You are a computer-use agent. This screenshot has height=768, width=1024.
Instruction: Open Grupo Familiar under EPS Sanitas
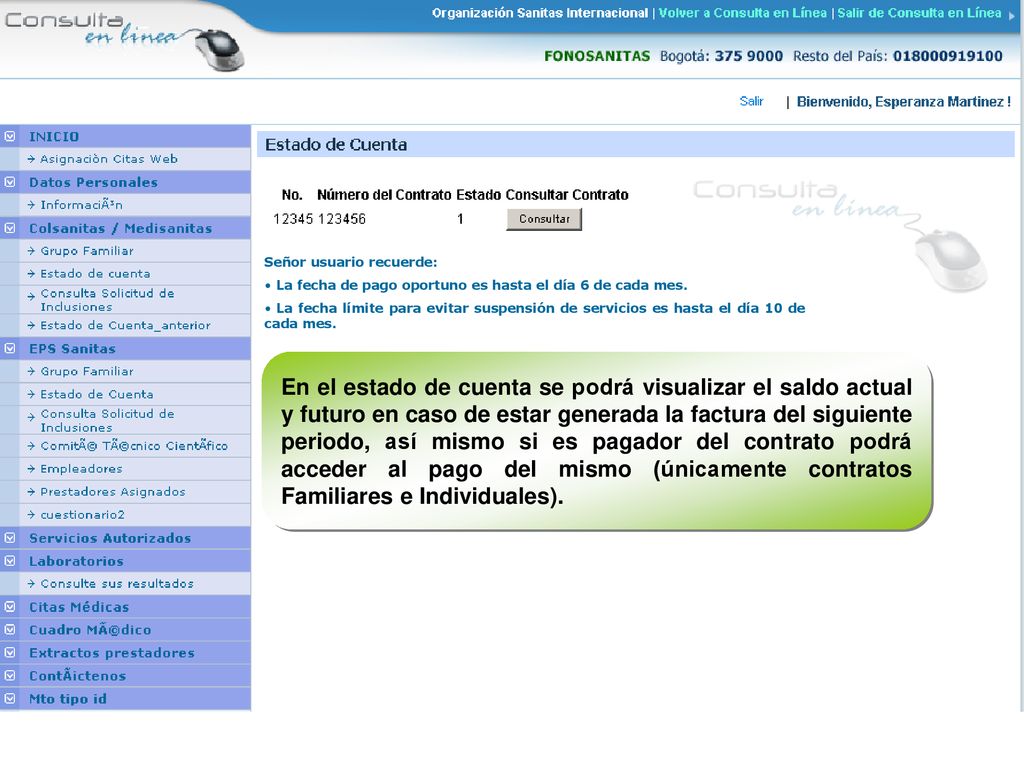click(x=87, y=371)
